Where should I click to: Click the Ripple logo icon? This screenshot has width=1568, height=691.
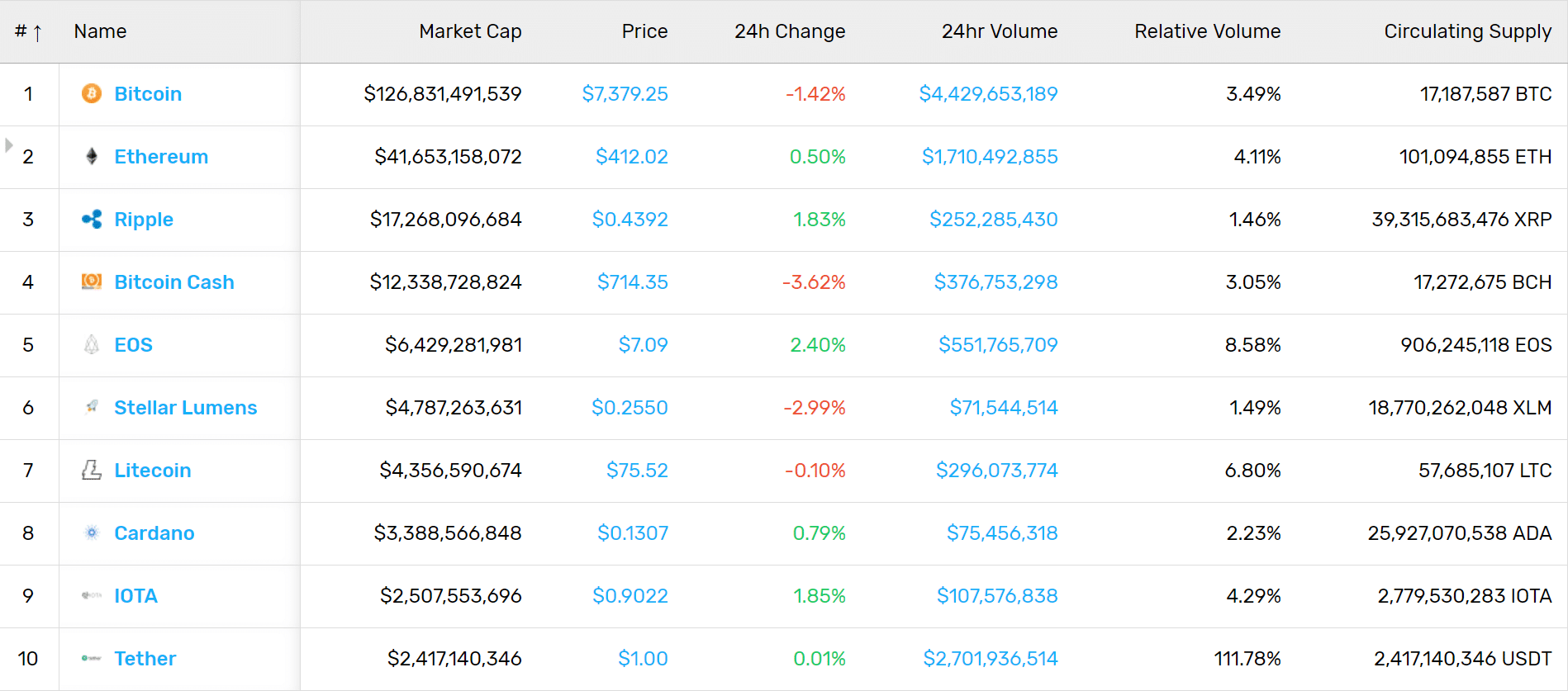pos(92,219)
